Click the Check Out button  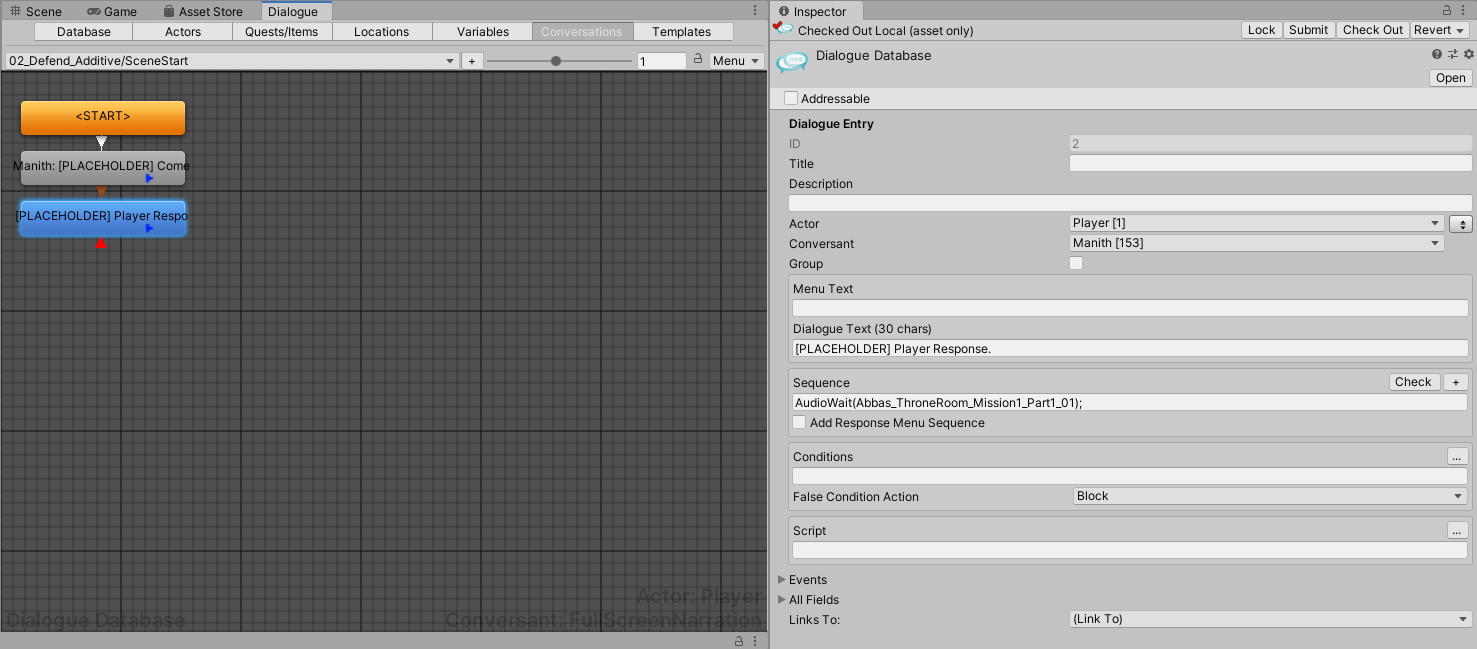(1373, 30)
